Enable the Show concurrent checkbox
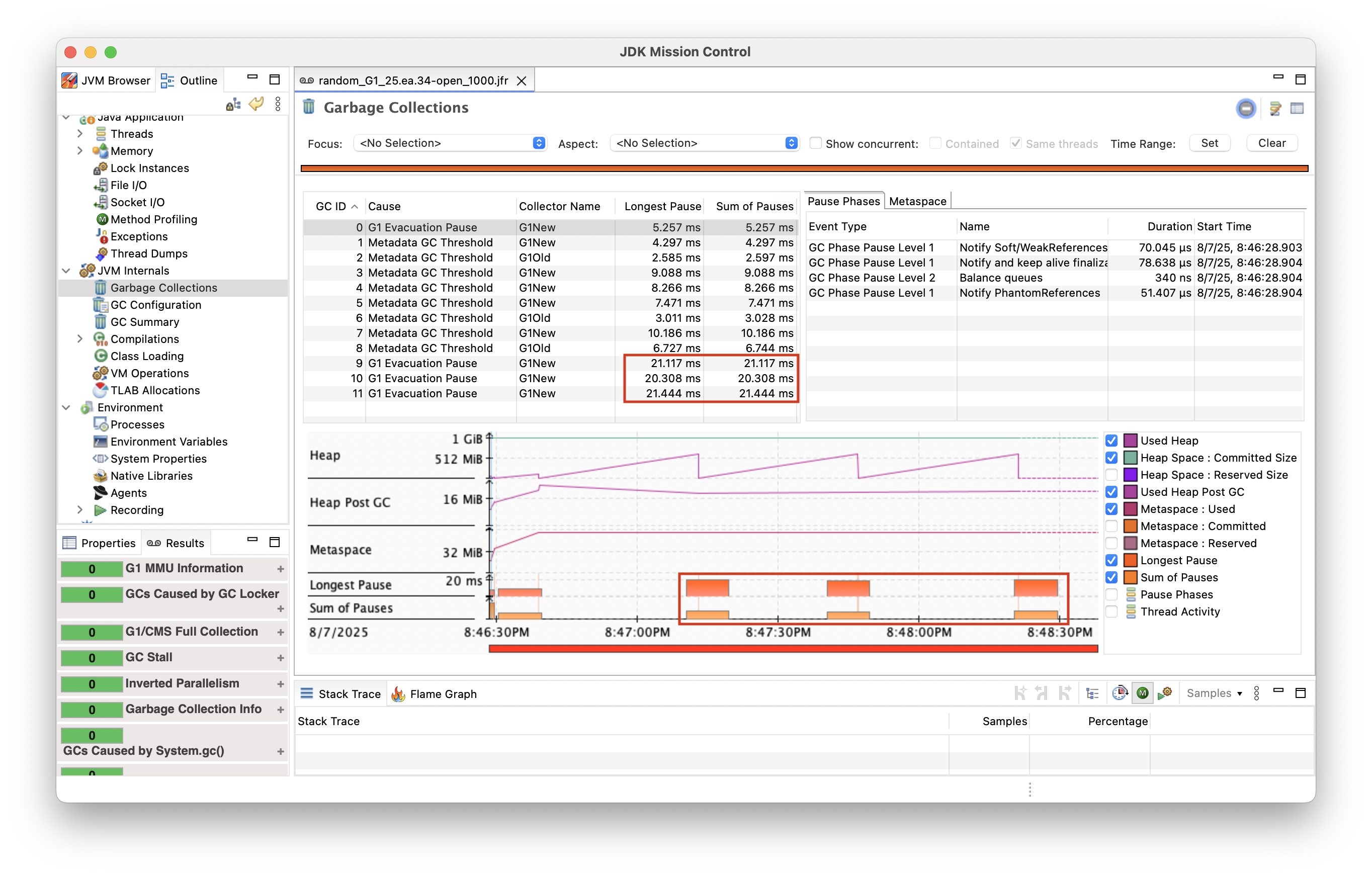1372x877 pixels. click(x=815, y=143)
